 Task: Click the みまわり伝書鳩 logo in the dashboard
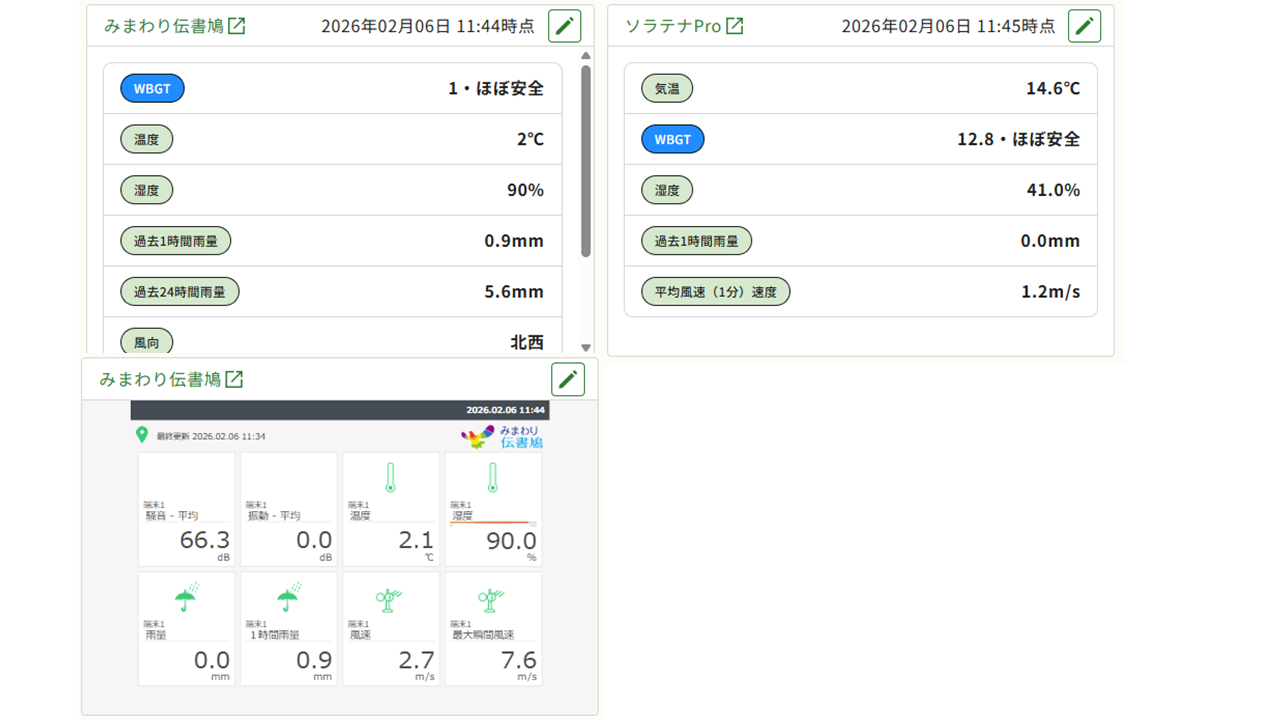coord(502,436)
